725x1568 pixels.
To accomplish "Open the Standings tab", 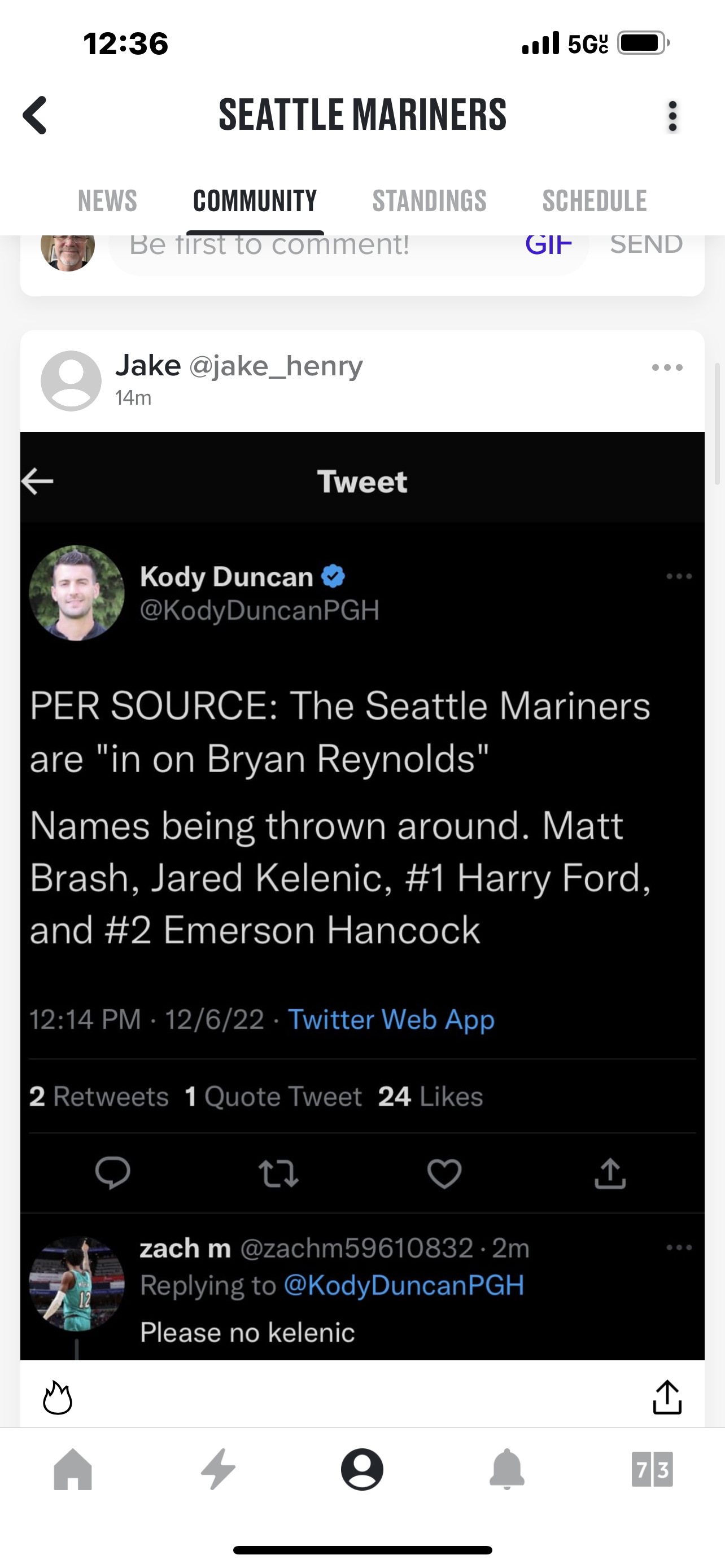I will (429, 201).
